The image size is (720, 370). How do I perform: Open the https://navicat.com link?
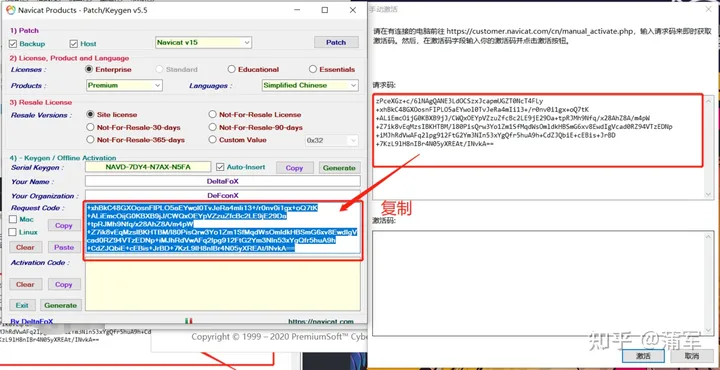[x=321, y=321]
